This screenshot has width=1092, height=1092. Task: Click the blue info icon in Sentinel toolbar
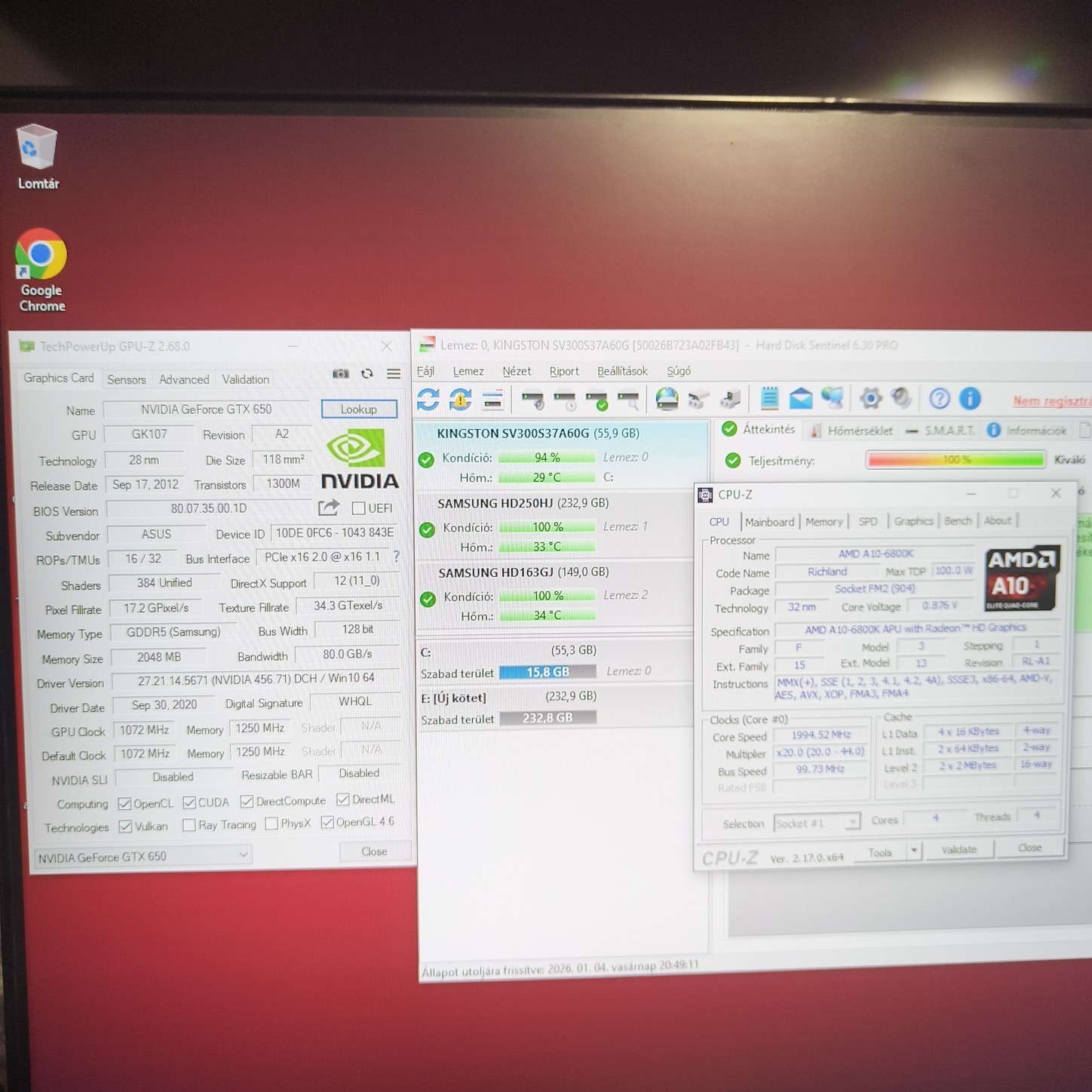tap(970, 398)
